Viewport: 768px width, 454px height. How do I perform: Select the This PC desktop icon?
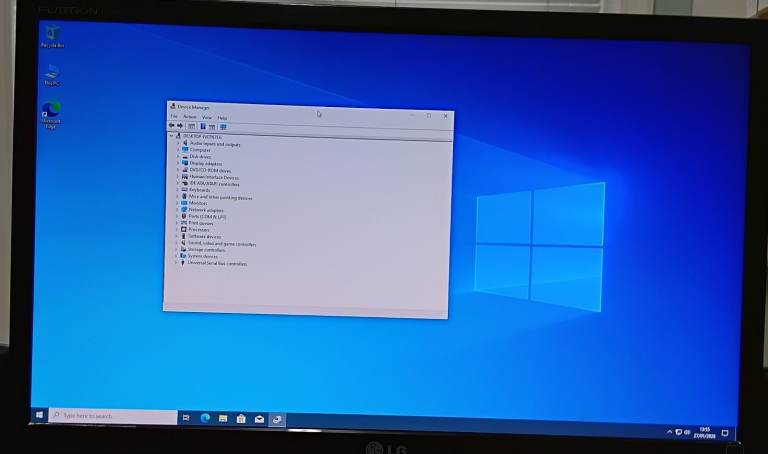51,74
